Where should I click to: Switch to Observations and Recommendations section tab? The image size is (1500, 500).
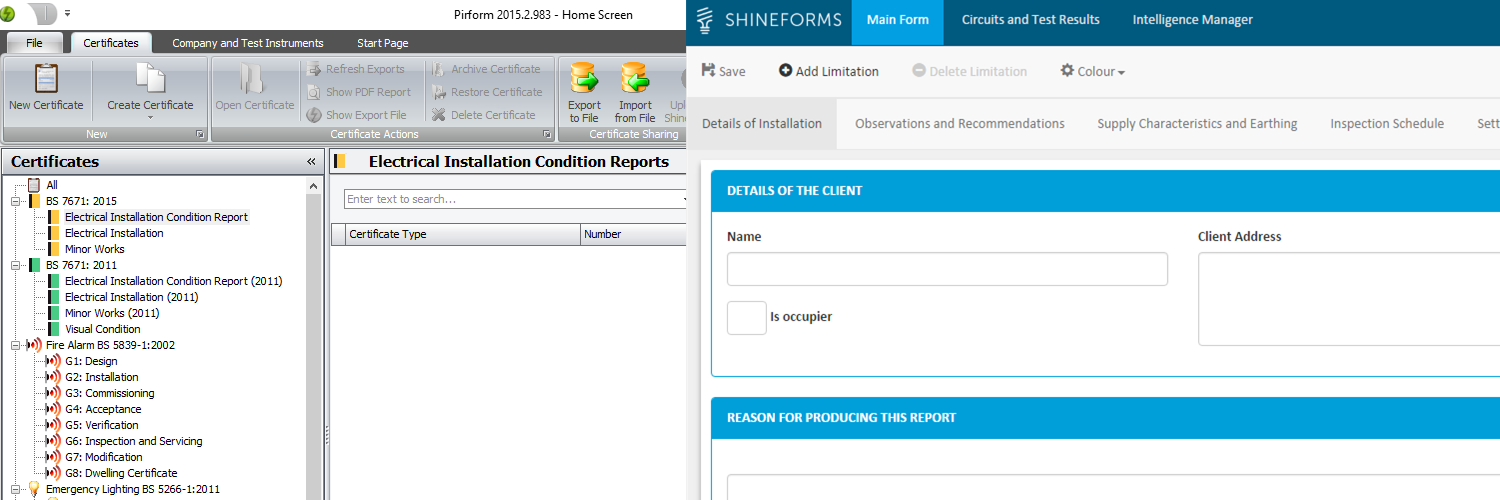[x=959, y=124]
